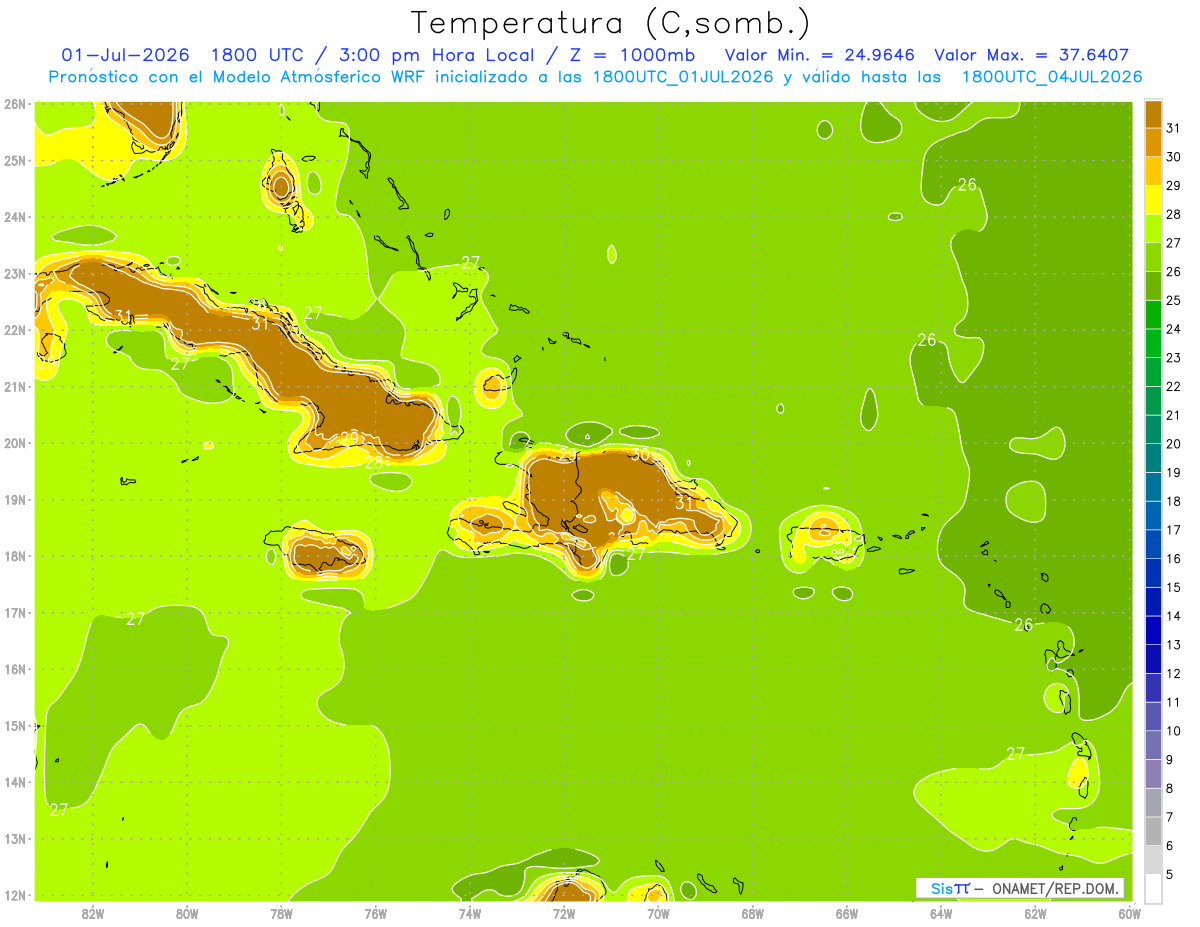Screen dimensions: 1200x927
Task: Click the "1800UTC_04JUL2026" validity end timestamp
Action: tap(1051, 77)
